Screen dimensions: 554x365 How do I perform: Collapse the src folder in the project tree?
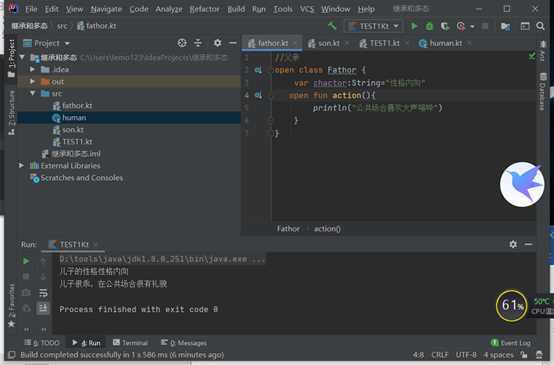click(33, 93)
